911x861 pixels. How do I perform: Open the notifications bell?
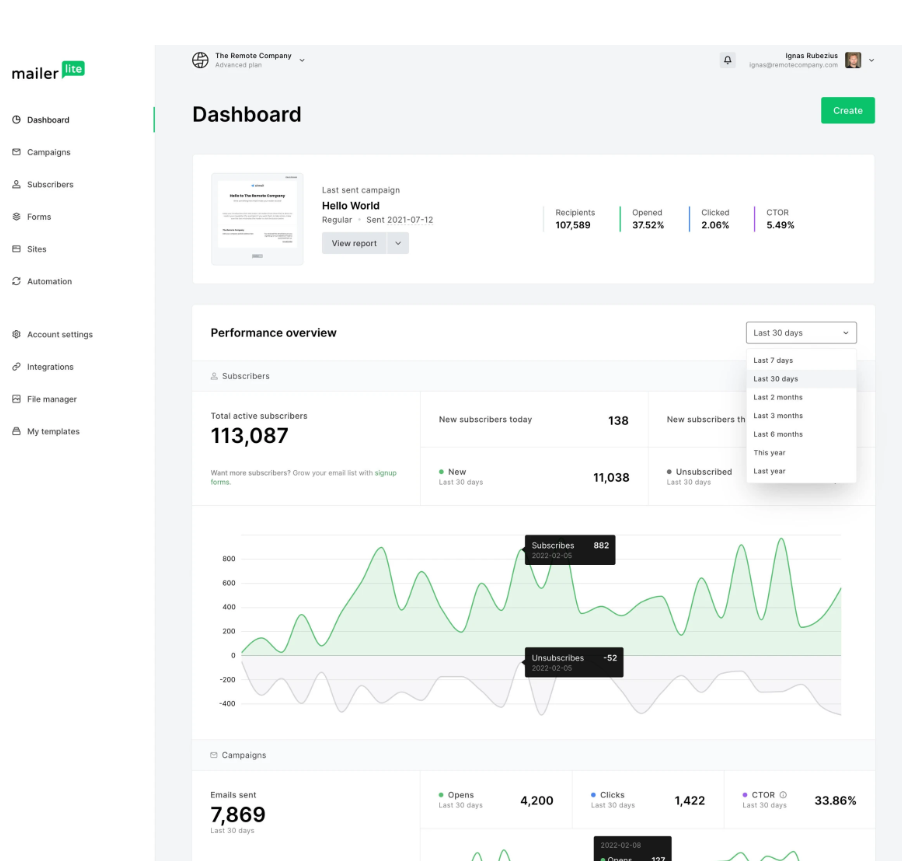727,60
